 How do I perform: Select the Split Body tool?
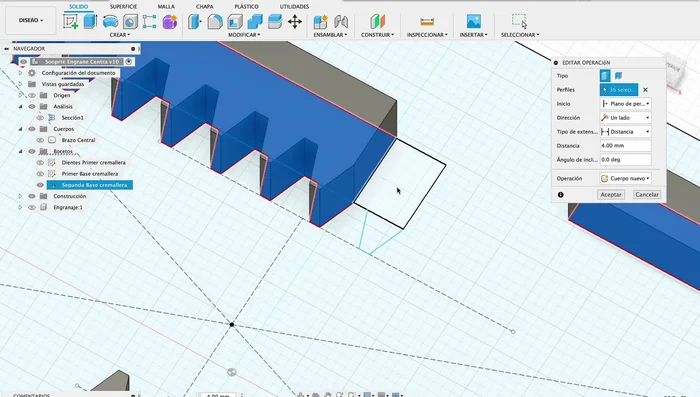point(275,21)
